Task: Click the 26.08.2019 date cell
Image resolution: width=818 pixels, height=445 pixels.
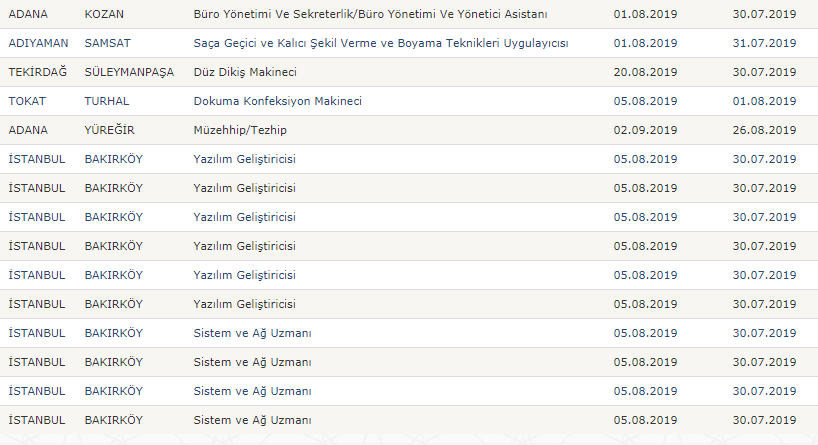Action: click(763, 130)
